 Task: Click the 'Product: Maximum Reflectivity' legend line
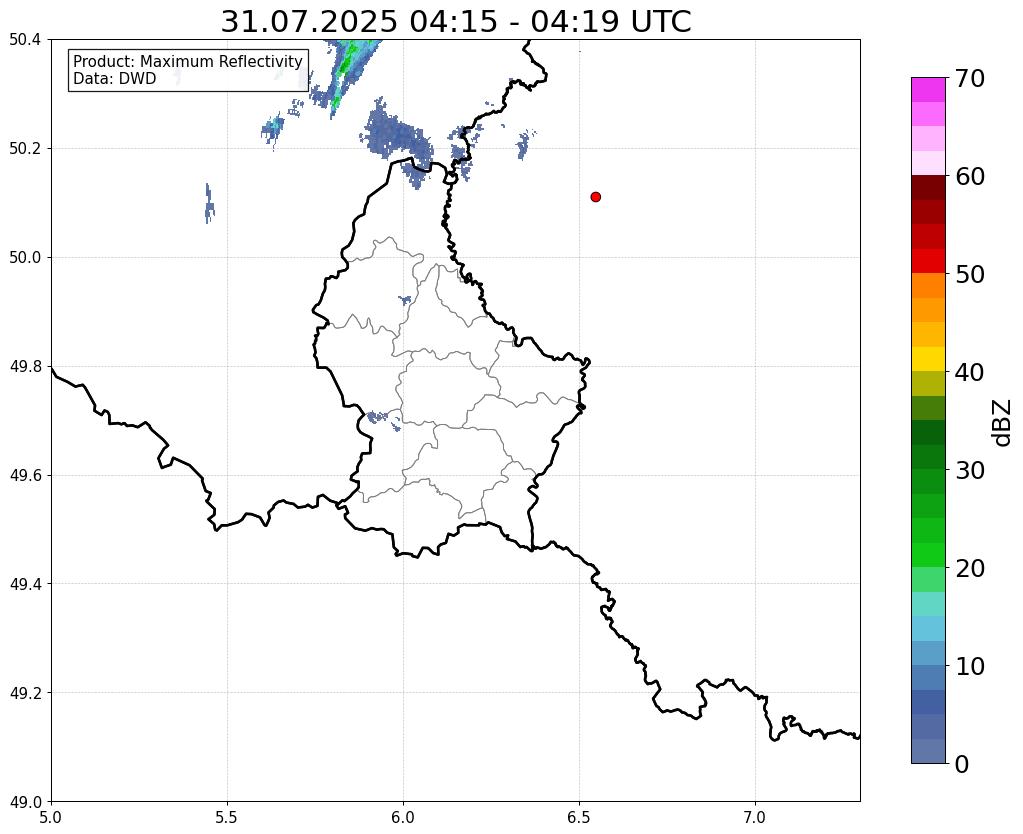(x=188, y=61)
